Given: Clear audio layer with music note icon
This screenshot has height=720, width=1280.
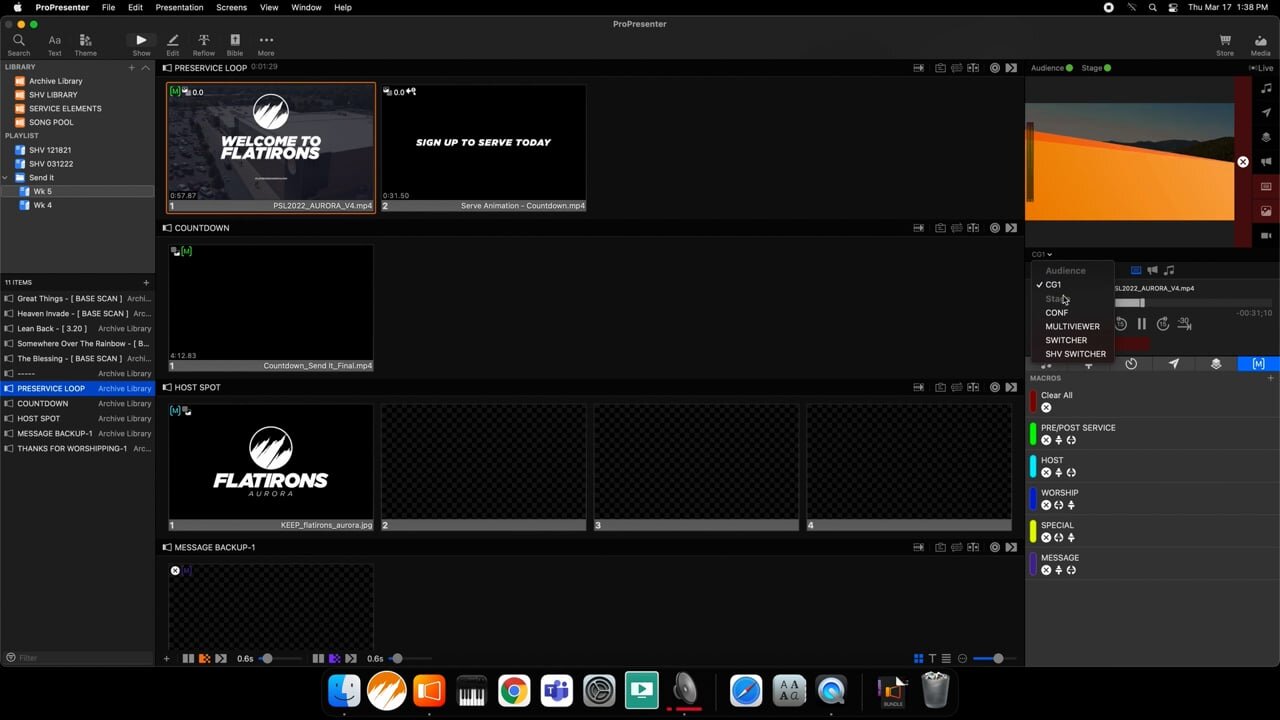Looking at the screenshot, I should tap(1266, 89).
